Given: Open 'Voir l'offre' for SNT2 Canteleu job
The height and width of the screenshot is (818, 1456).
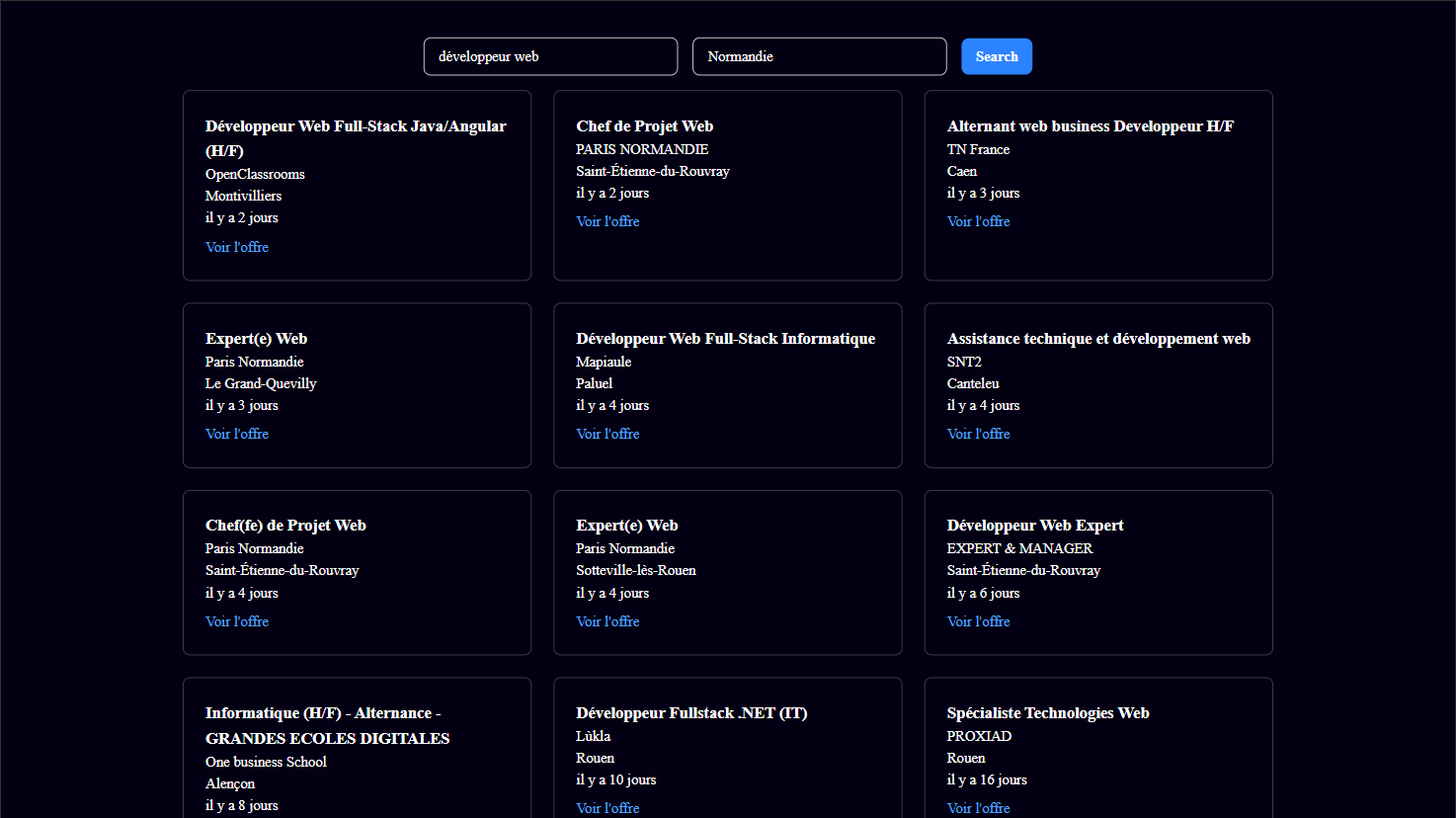Looking at the screenshot, I should (x=978, y=434).
